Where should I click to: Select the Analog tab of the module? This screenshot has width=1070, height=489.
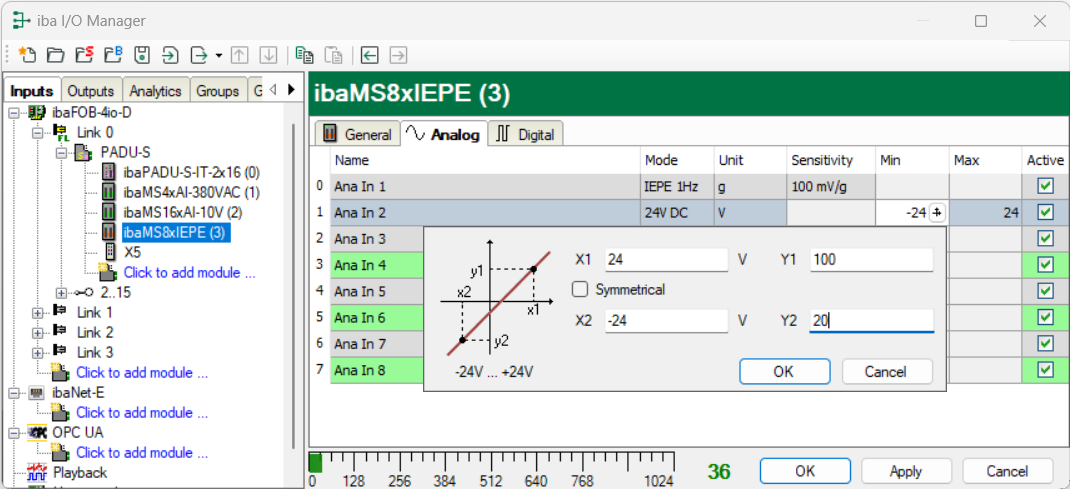[x=444, y=134]
